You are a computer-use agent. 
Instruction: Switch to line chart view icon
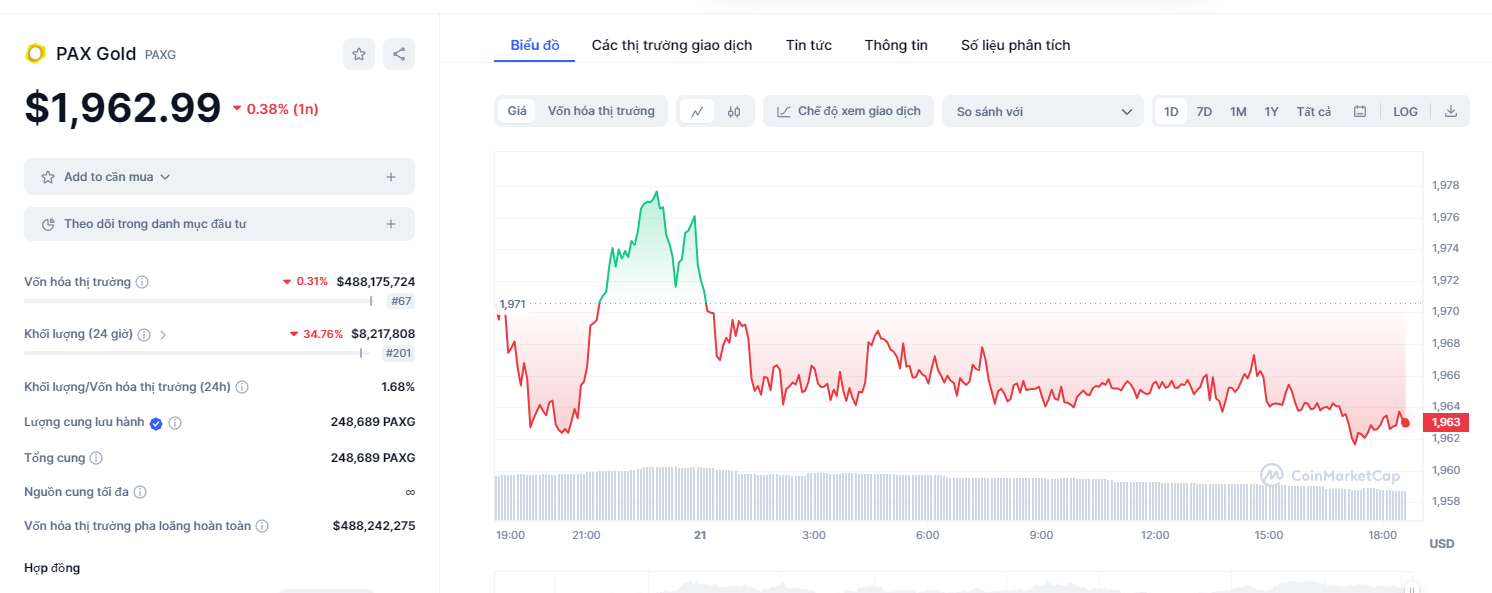(697, 112)
